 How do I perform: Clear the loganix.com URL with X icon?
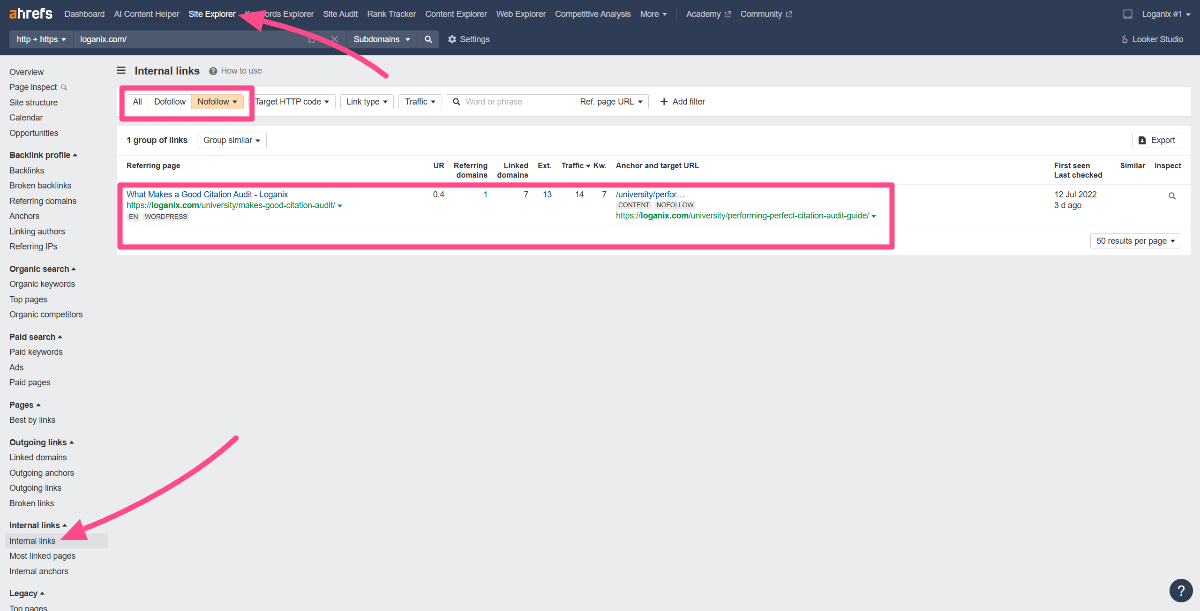tap(334, 39)
